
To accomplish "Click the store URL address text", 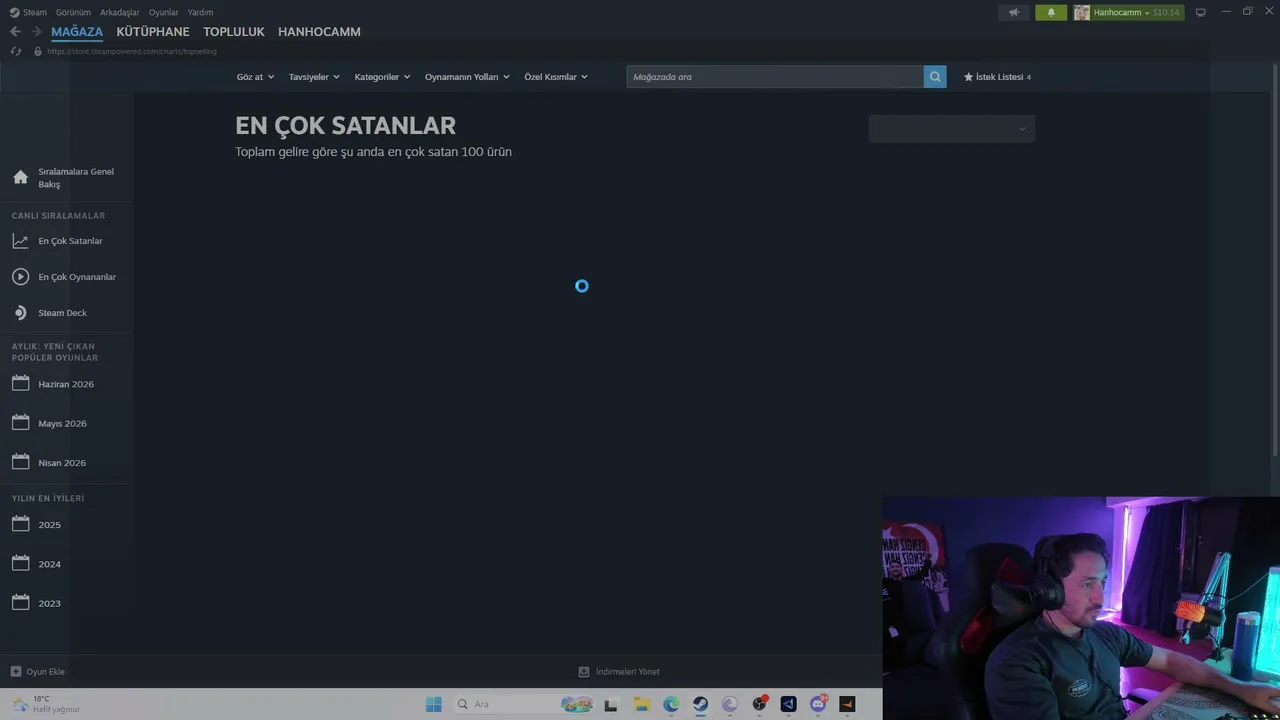I will pos(131,51).
